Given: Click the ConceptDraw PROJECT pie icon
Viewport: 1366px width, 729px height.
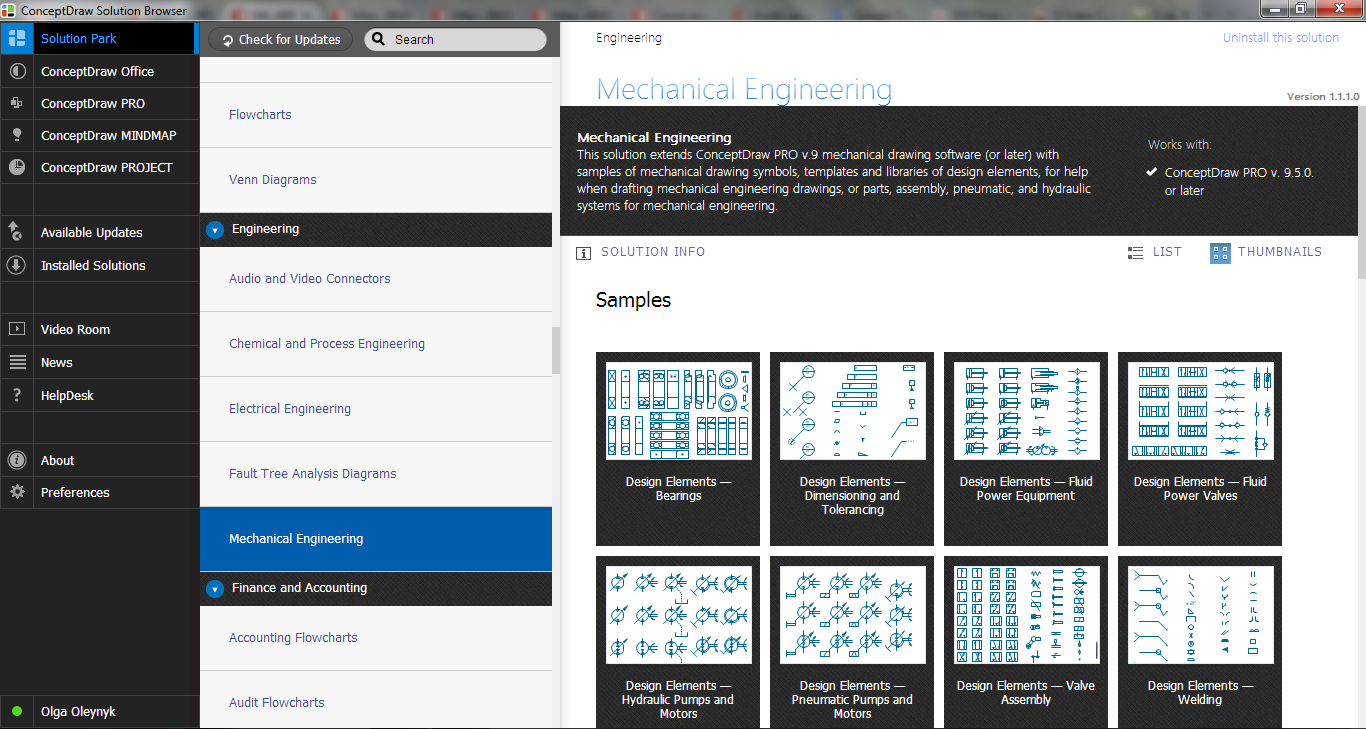Looking at the screenshot, I should [x=17, y=167].
